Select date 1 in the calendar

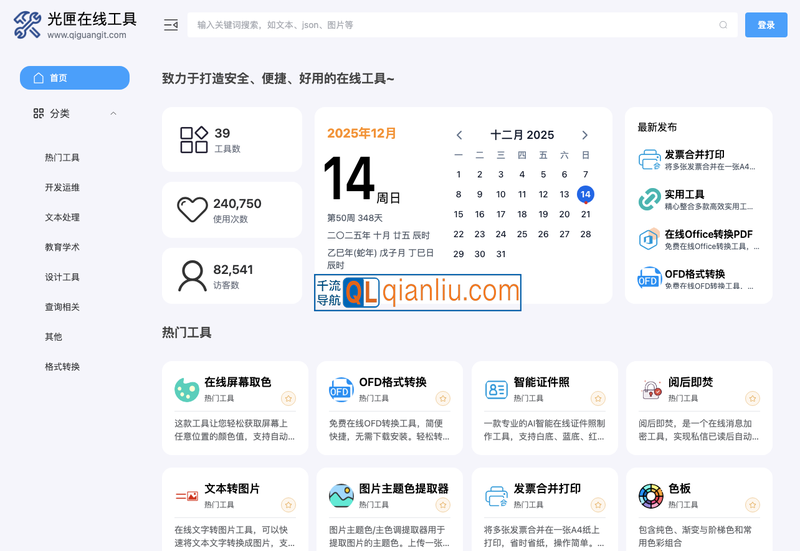point(459,174)
